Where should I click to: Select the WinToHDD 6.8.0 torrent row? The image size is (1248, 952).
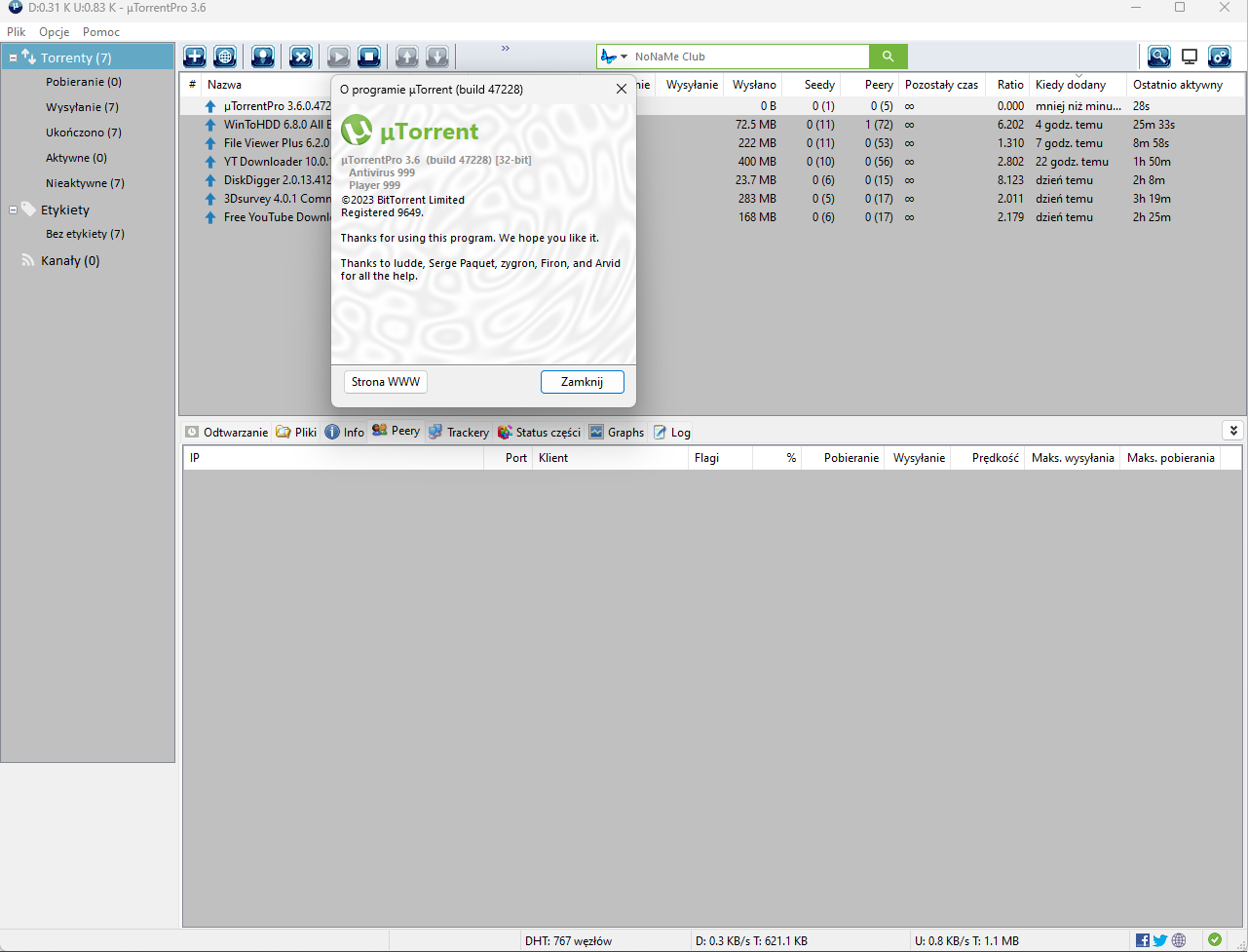(712, 125)
